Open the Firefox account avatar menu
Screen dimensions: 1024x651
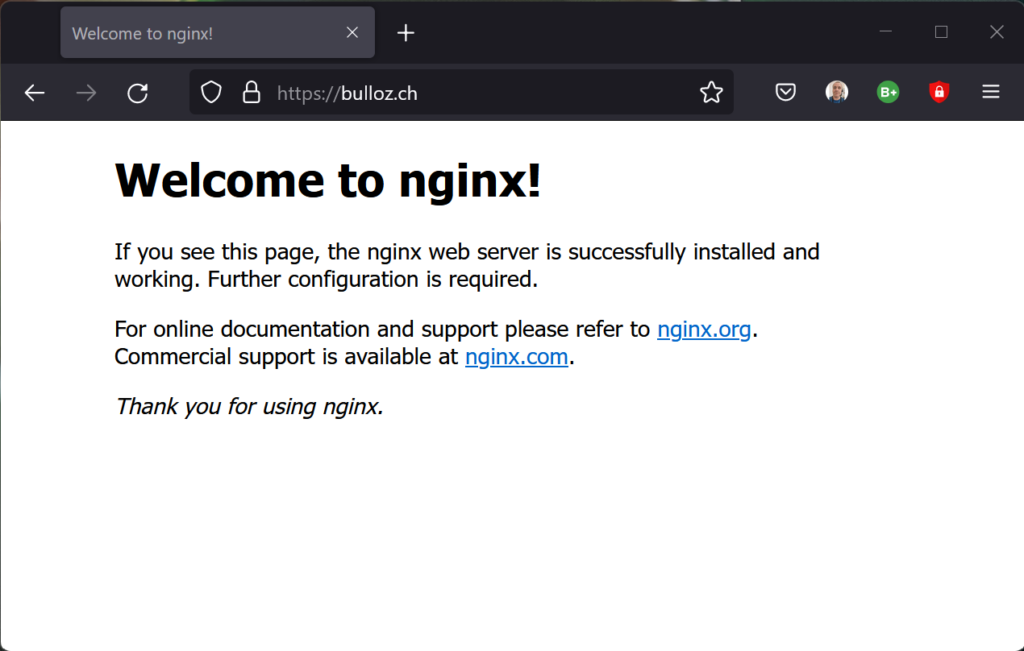pos(837,92)
